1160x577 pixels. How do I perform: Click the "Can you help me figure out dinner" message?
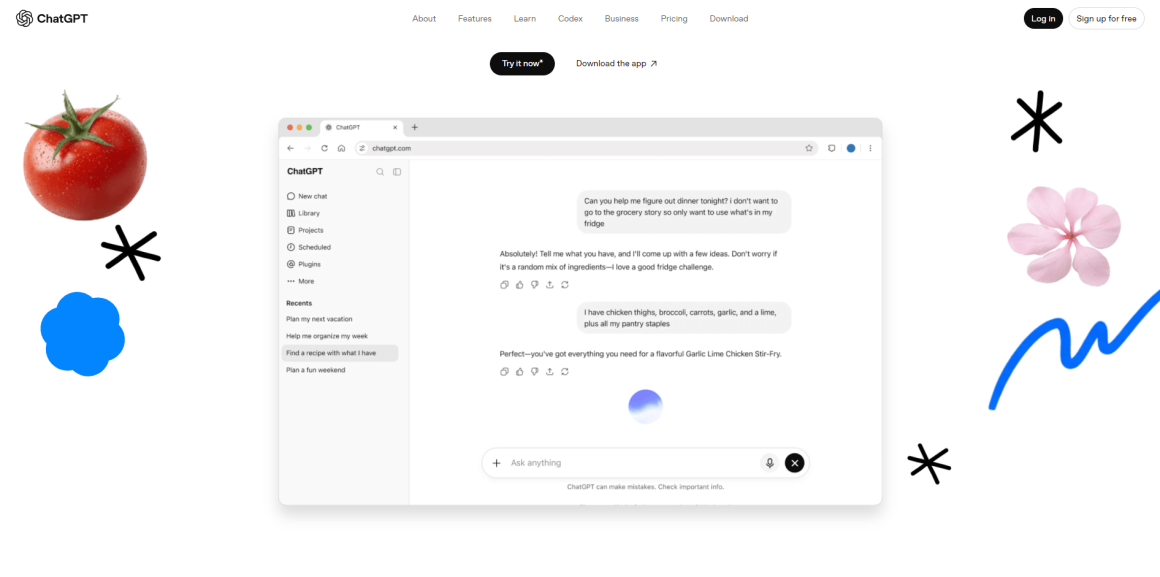point(684,212)
